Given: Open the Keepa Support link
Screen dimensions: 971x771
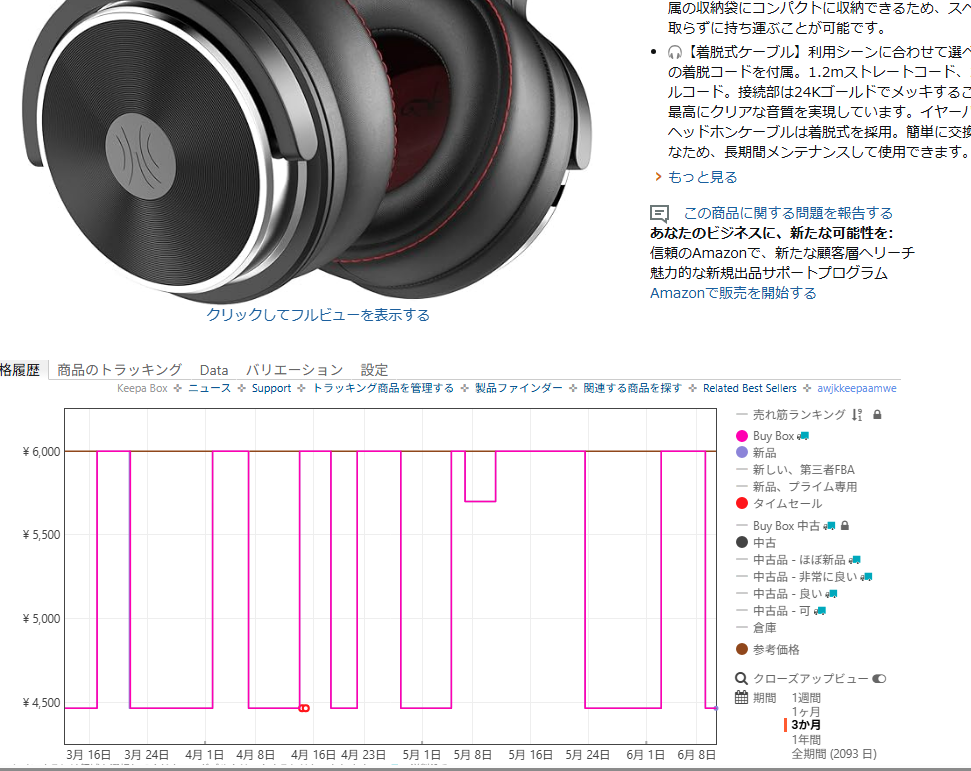Looking at the screenshot, I should pos(271,388).
